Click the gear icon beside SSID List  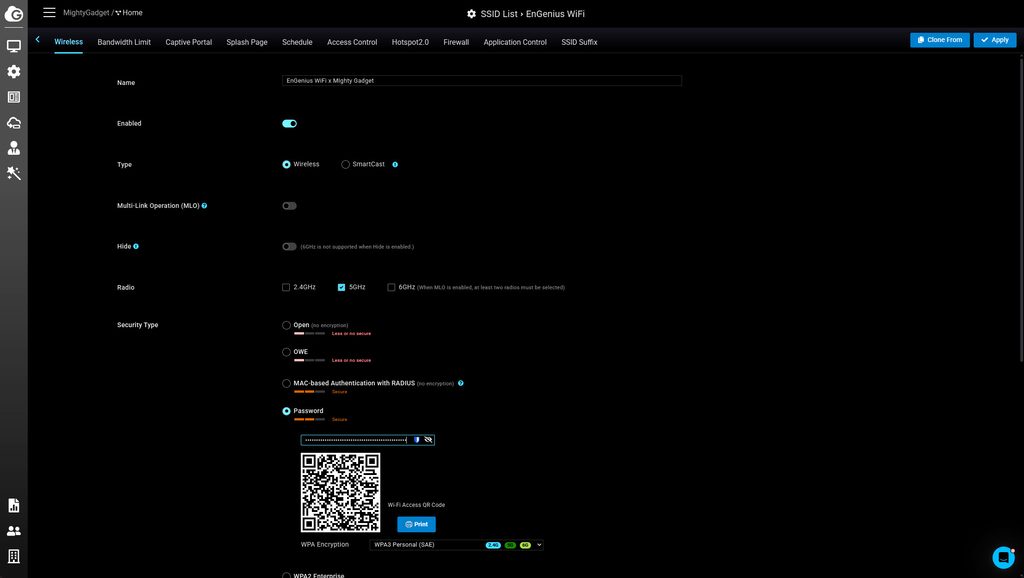[472, 14]
